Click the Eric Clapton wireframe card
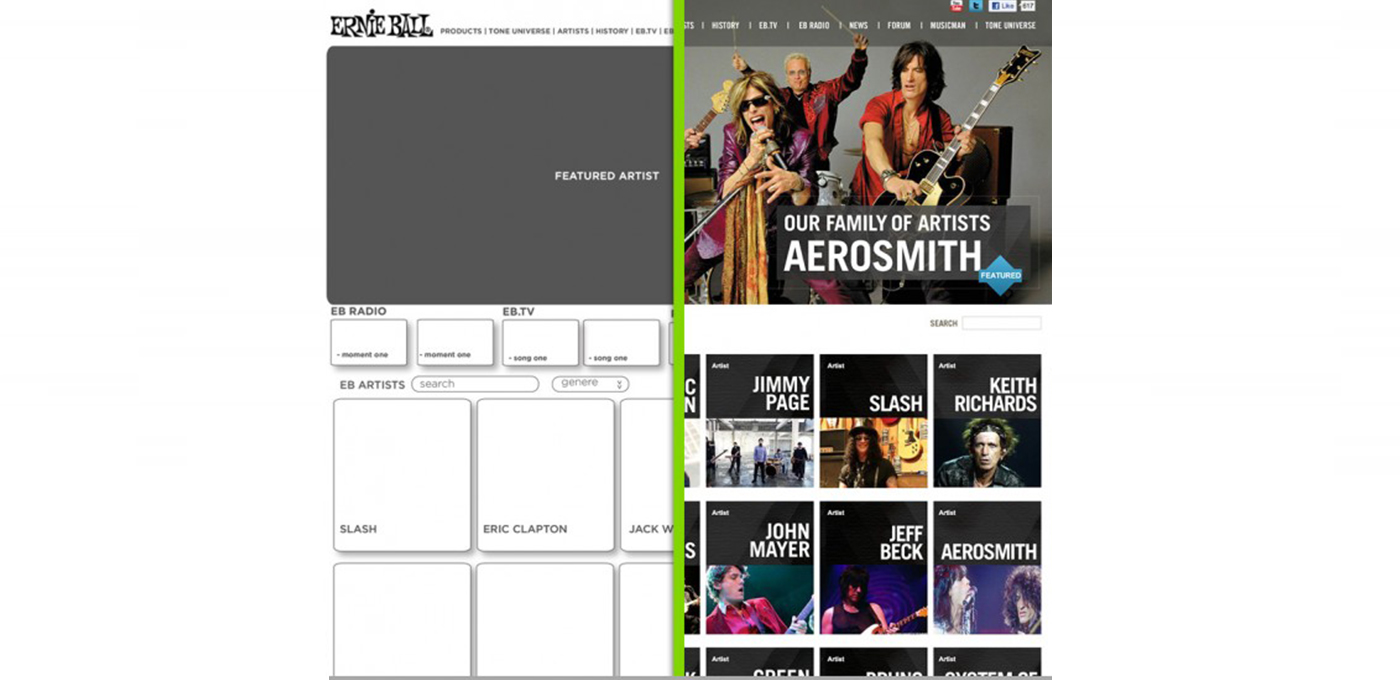 [x=545, y=475]
